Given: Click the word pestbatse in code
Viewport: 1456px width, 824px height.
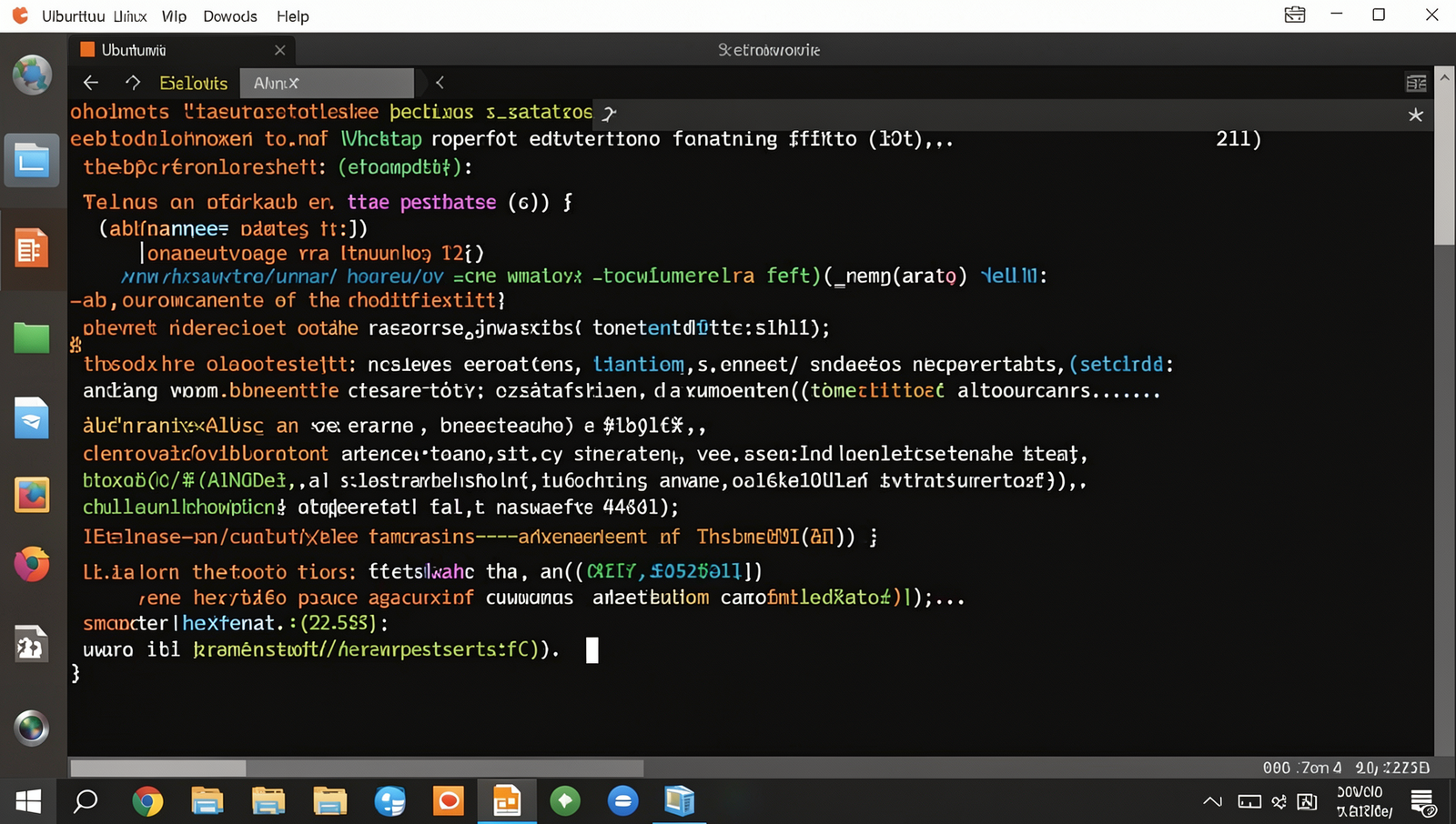Looking at the screenshot, I should [x=449, y=202].
